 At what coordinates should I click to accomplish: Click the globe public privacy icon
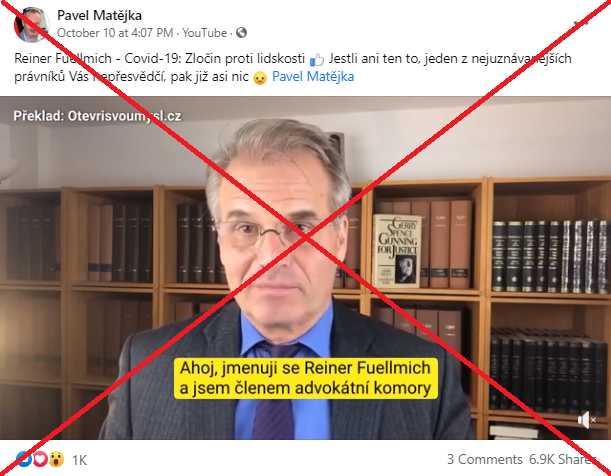[242, 33]
